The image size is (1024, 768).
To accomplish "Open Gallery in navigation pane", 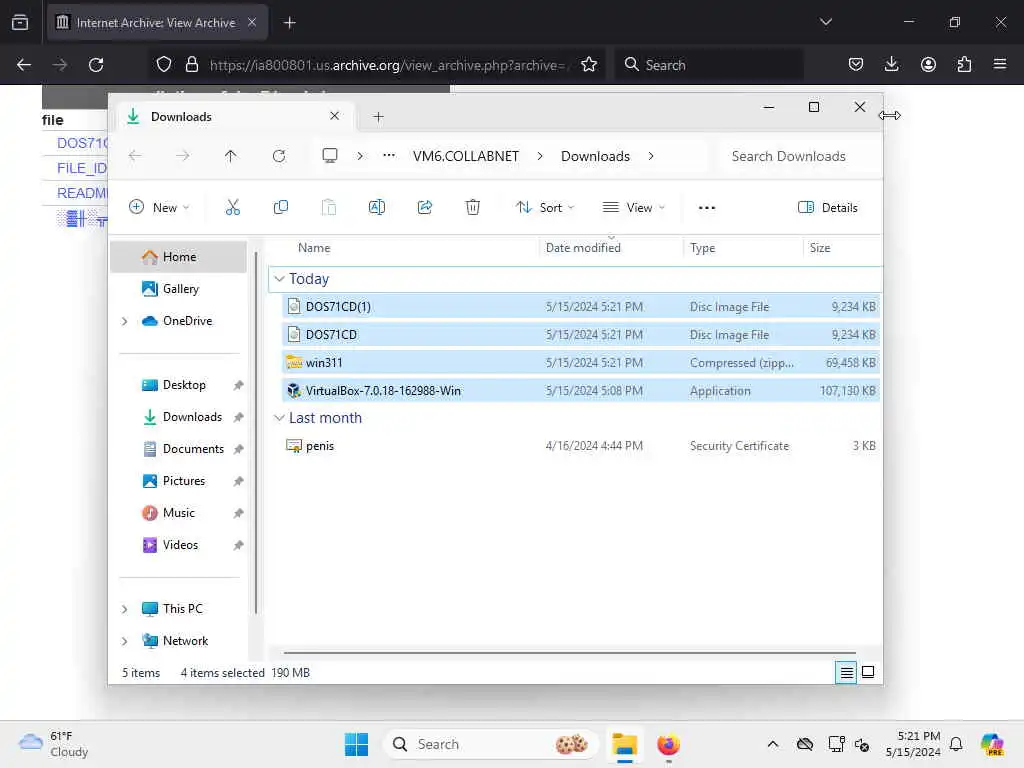I will (x=179, y=289).
